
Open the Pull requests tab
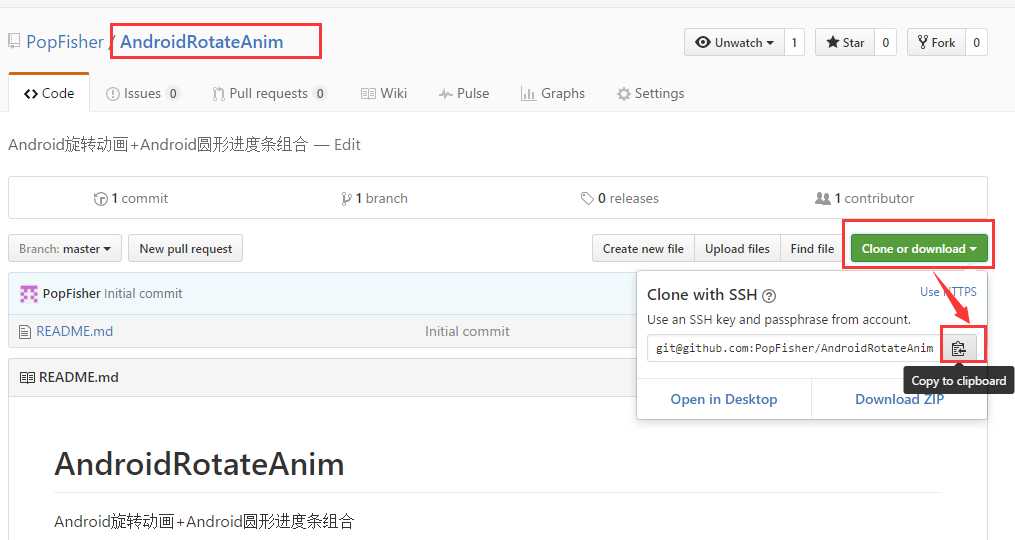[x=269, y=93]
